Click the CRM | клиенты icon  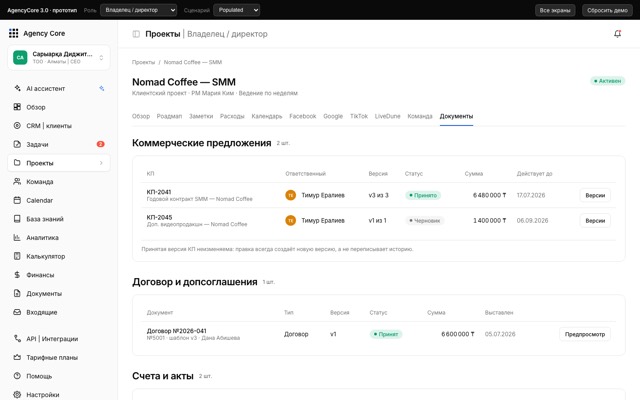point(17,126)
